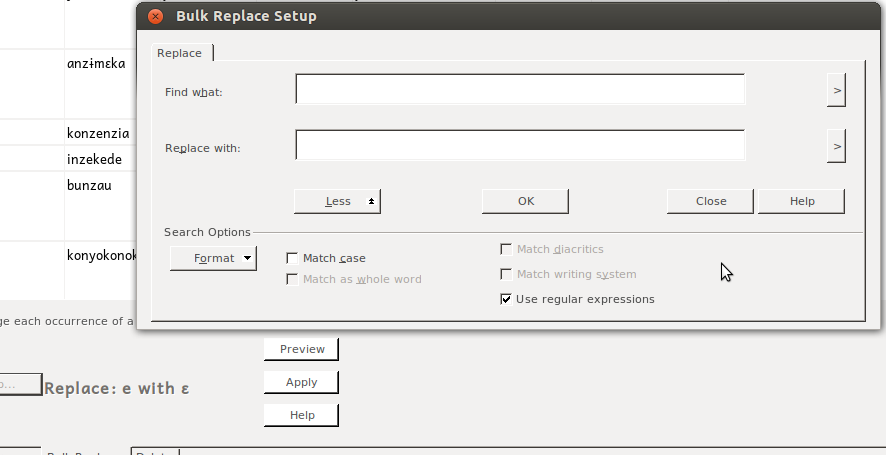Click the Apply button
The image size is (886, 455).
coord(302,382)
